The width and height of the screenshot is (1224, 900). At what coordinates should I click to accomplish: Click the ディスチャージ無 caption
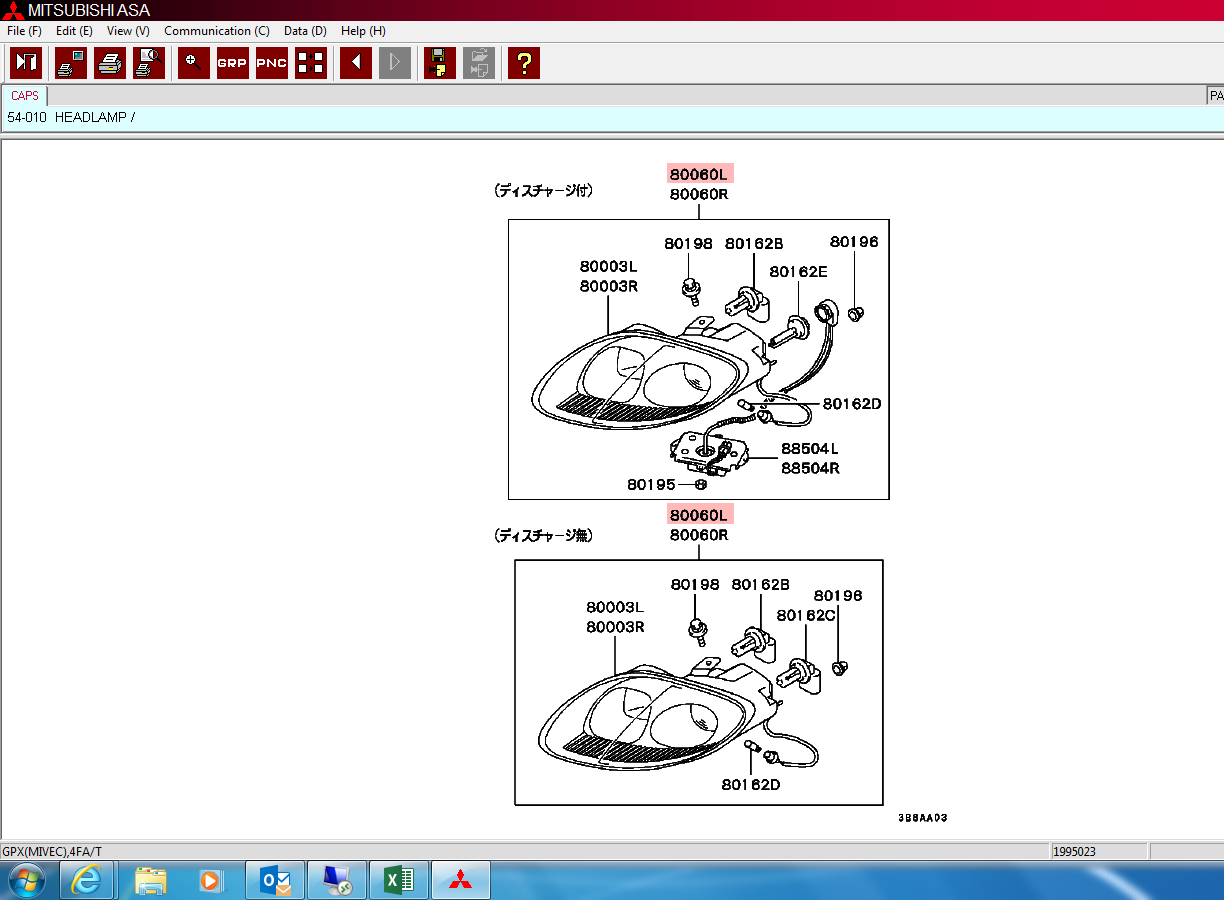pyautogui.click(x=544, y=536)
